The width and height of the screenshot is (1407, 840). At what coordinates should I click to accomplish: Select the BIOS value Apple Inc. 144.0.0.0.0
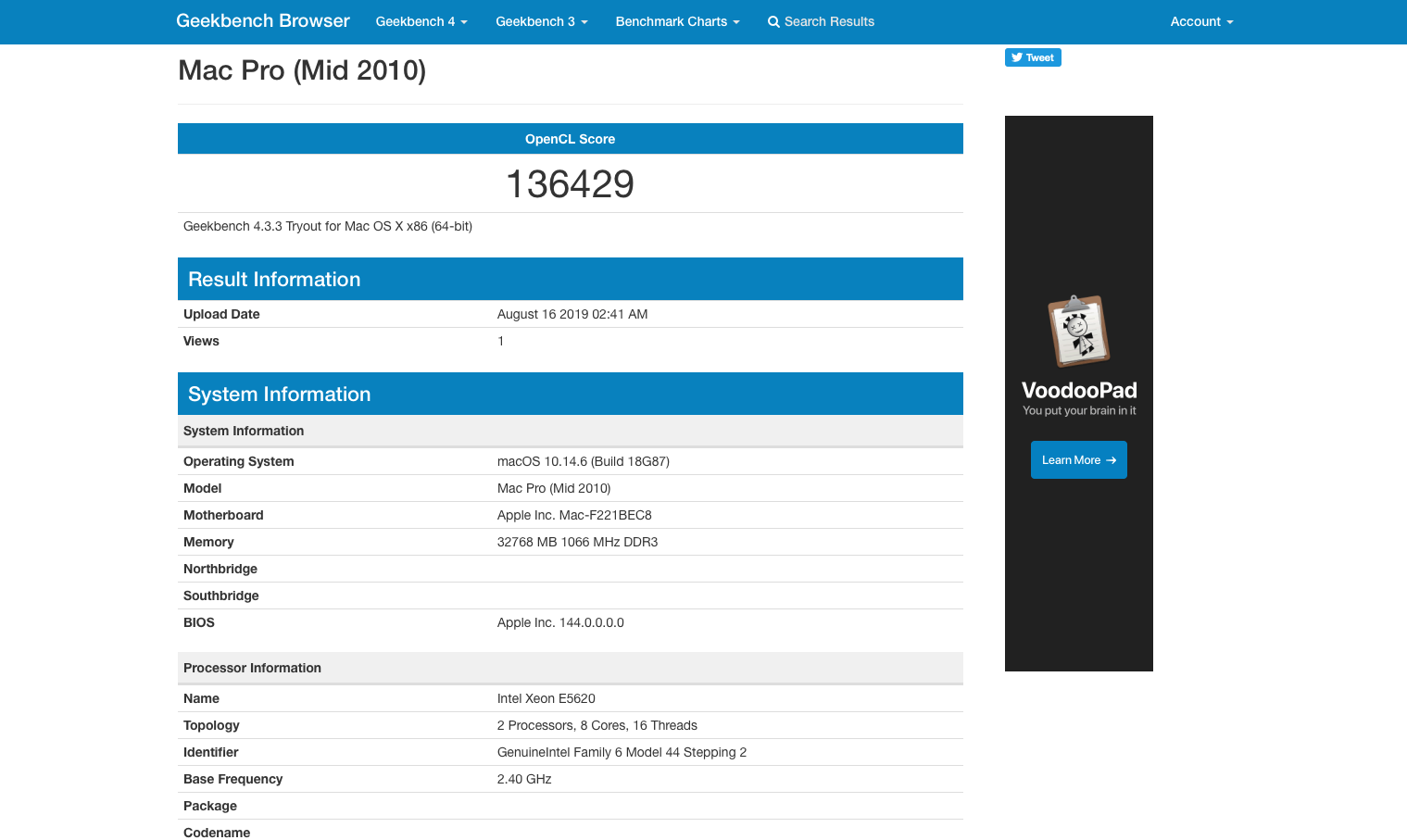click(x=560, y=622)
